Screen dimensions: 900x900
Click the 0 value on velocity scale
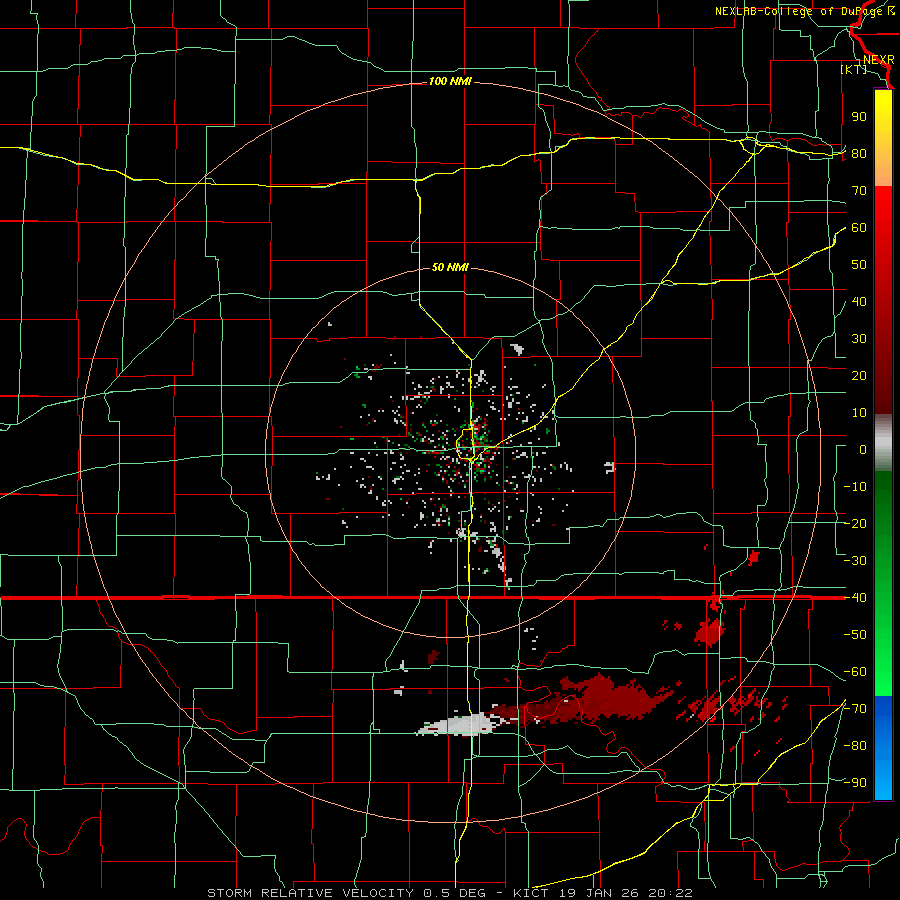(x=863, y=449)
